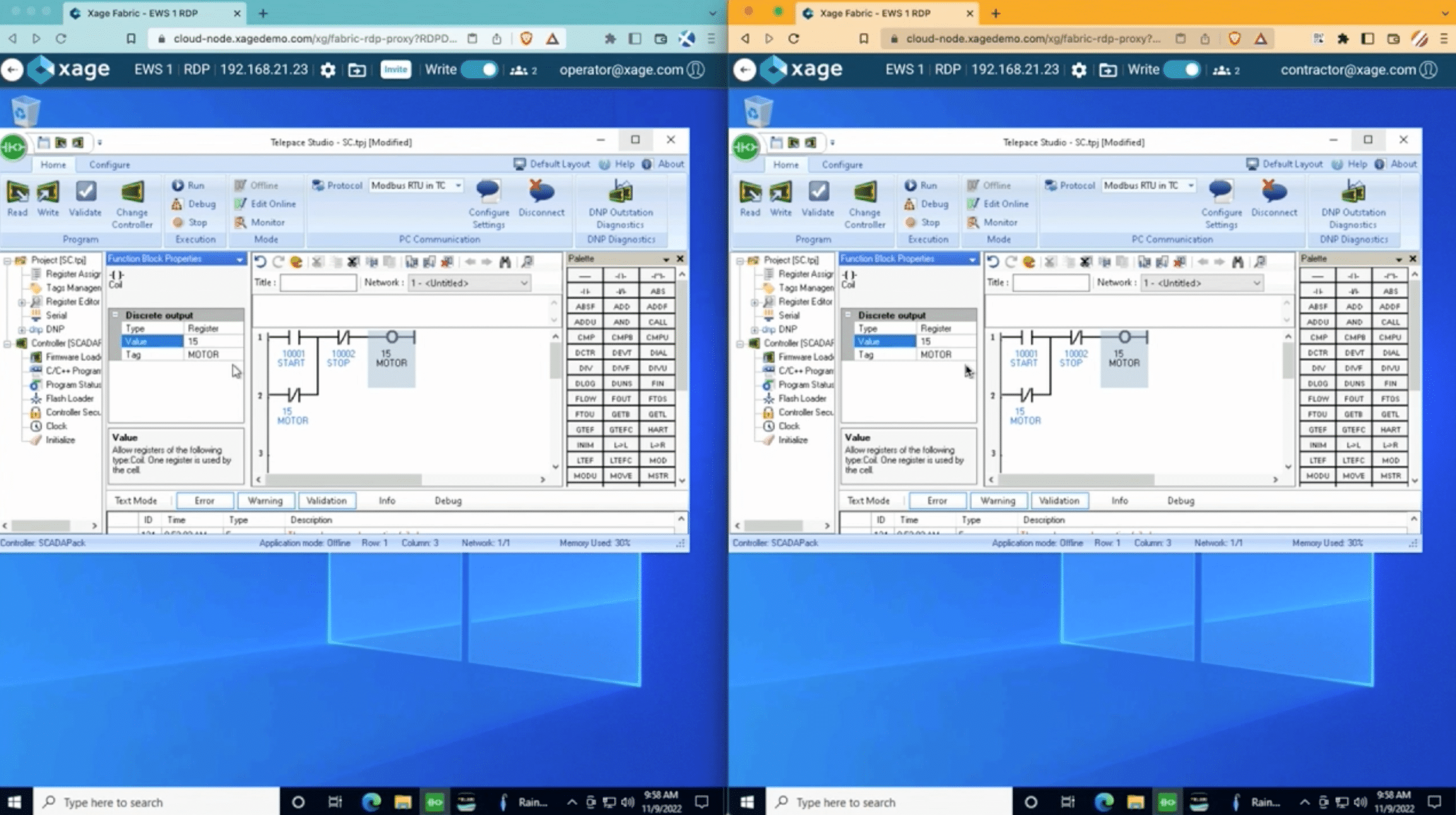Click the Title input field in the right editor
The height and width of the screenshot is (815, 1456).
pyautogui.click(x=1050, y=283)
